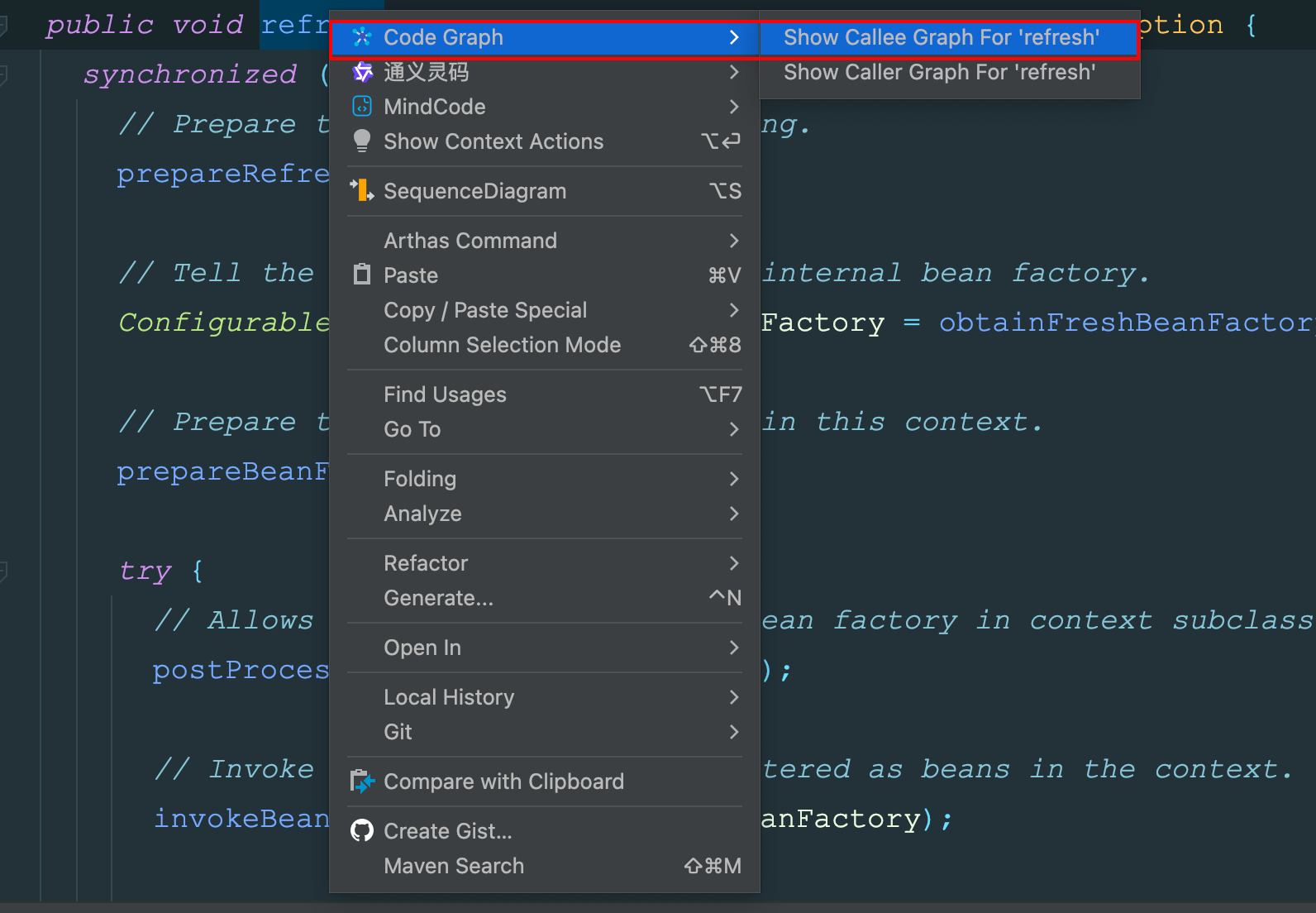Expand the 通义灵码 submenu arrow
1316x913 pixels.
(734, 72)
